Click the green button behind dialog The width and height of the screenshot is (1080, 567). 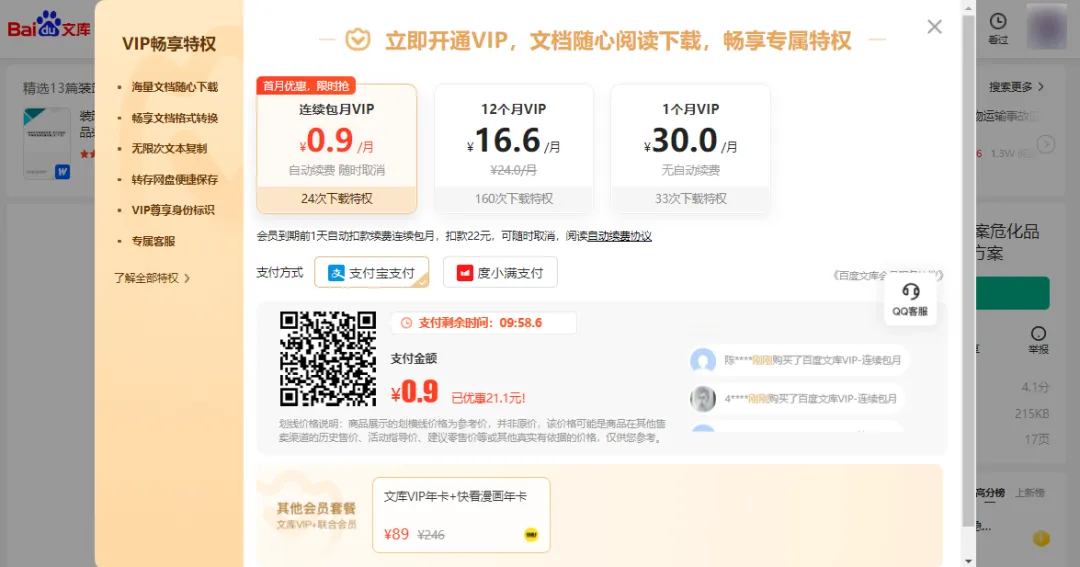click(1012, 293)
